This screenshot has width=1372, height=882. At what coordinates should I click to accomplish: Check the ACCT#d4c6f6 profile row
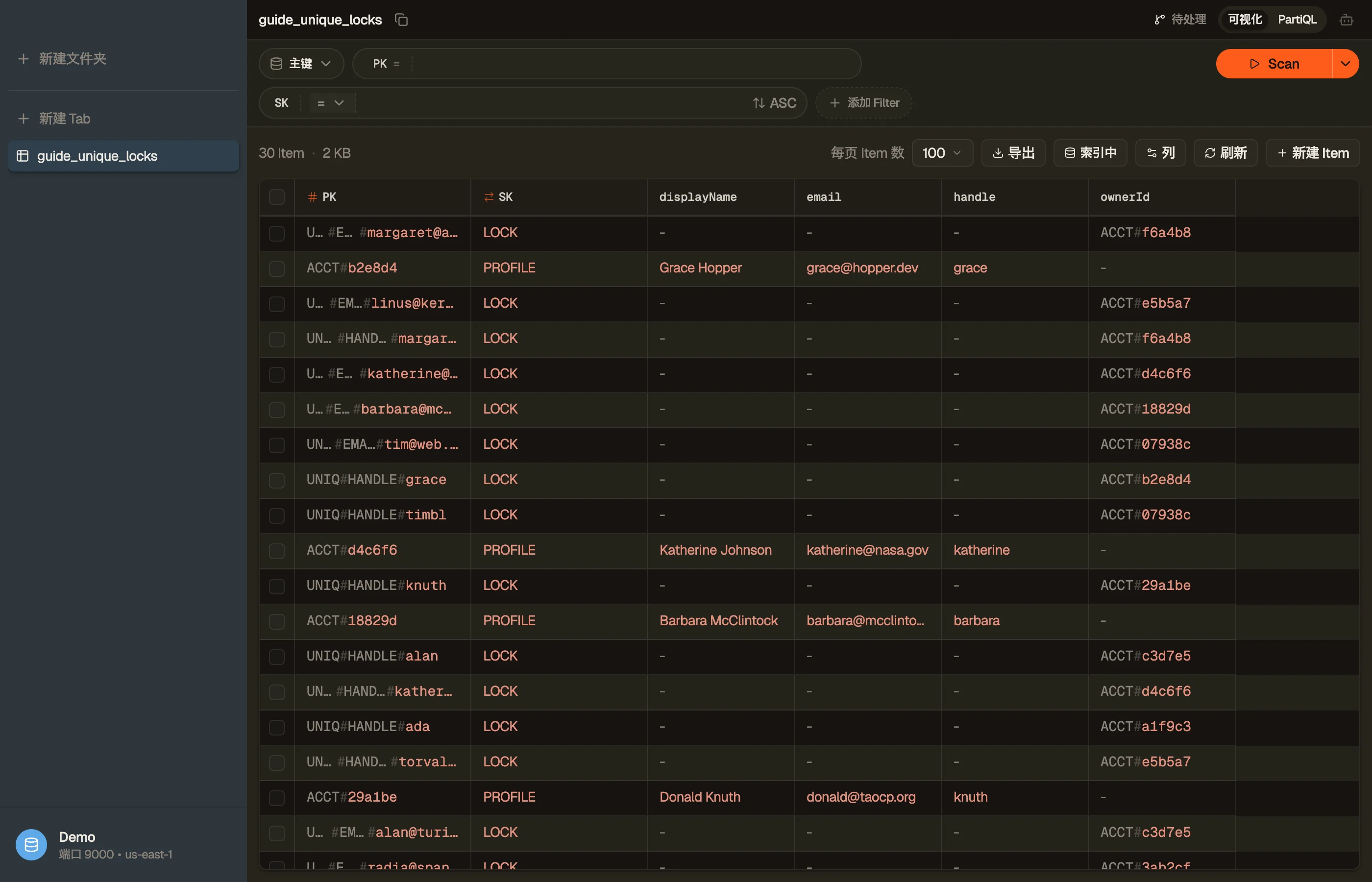click(x=276, y=550)
